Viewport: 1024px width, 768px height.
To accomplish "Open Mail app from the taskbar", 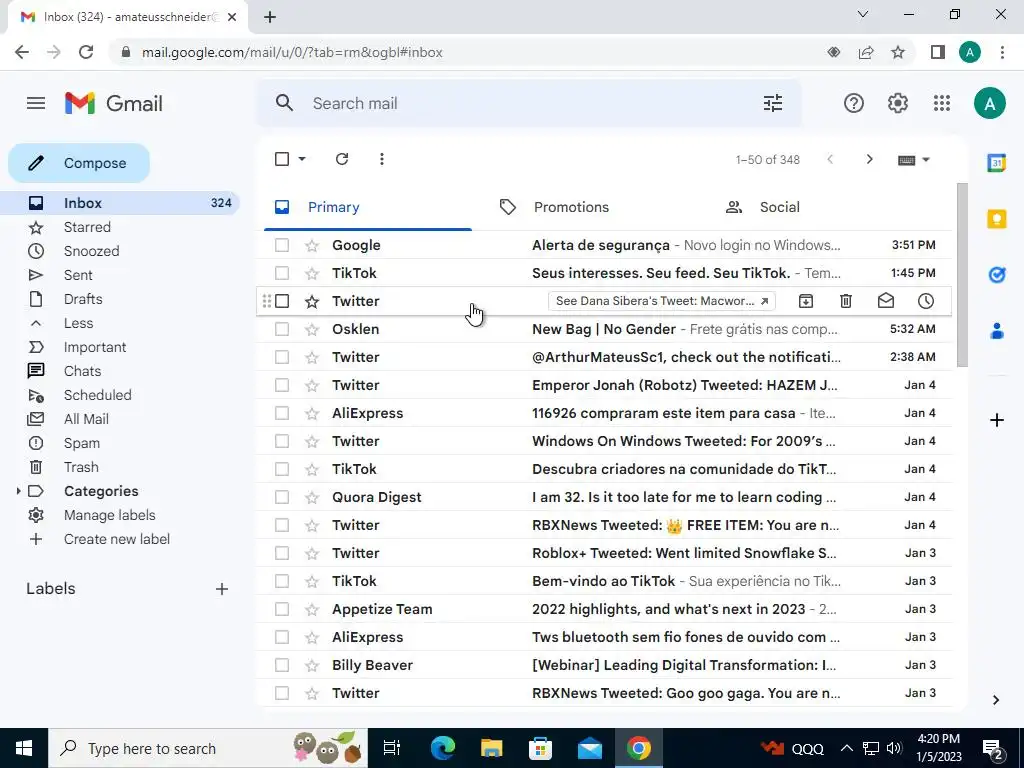I will pos(589,748).
